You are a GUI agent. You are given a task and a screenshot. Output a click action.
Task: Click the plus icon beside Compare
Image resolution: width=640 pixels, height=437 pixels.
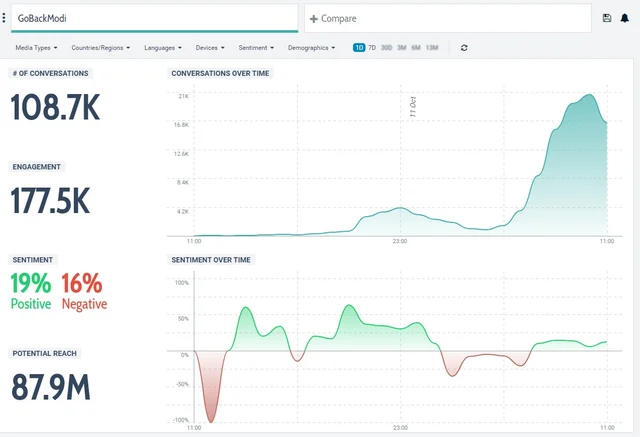[x=313, y=19]
